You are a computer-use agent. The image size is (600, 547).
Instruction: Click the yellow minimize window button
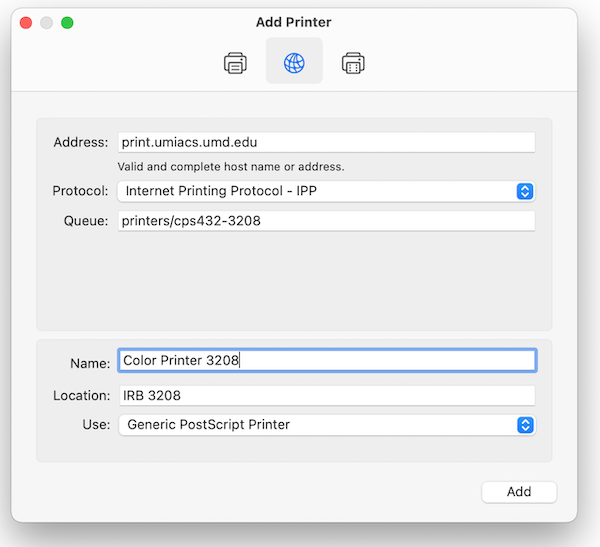point(47,22)
